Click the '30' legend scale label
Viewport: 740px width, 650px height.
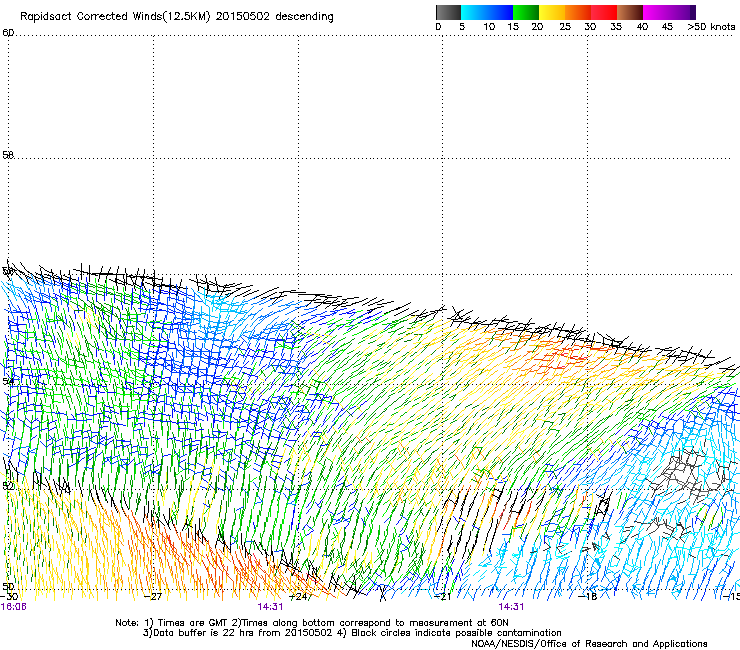590,27
